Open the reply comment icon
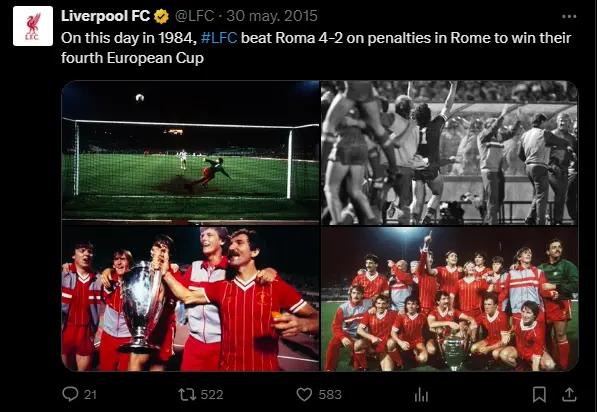The width and height of the screenshot is (597, 412). coord(70,394)
